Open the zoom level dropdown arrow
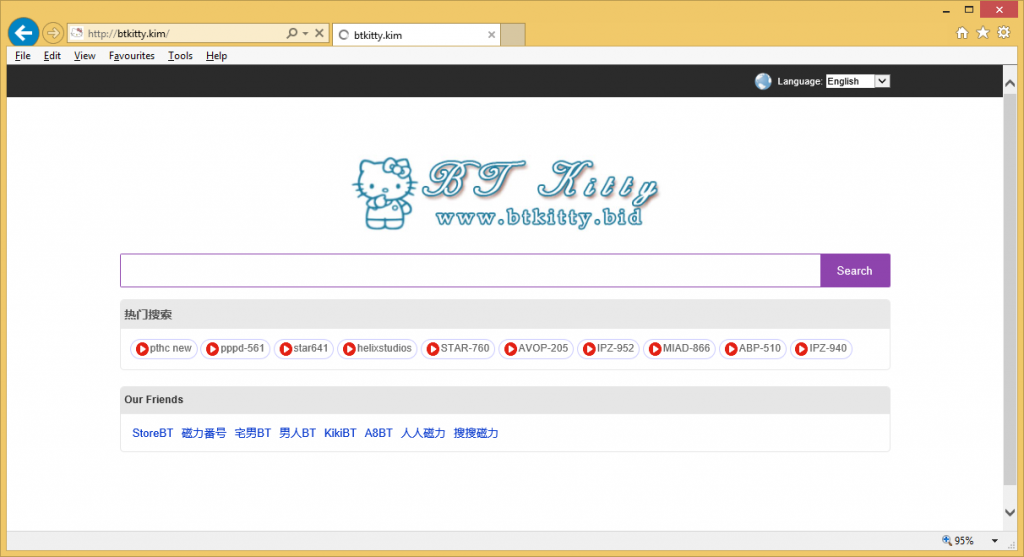The width and height of the screenshot is (1024, 557). point(995,541)
